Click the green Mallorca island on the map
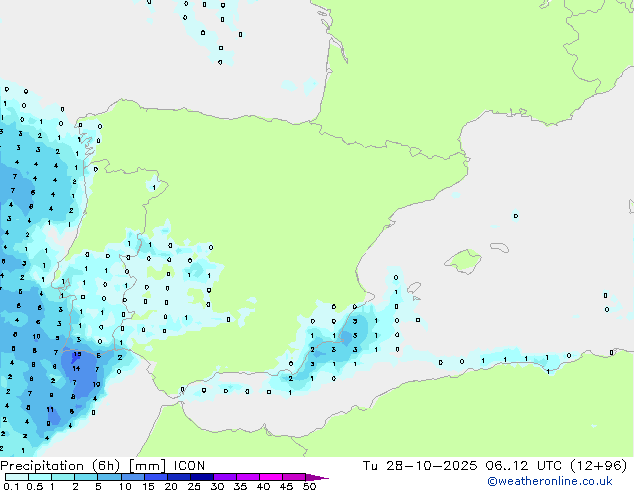 [x=464, y=262]
